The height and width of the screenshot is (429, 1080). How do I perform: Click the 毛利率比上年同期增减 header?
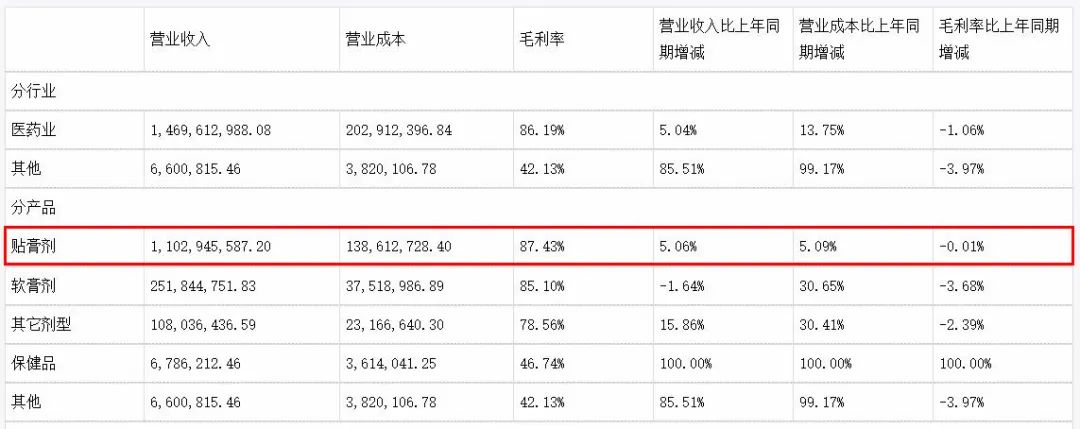pos(998,40)
